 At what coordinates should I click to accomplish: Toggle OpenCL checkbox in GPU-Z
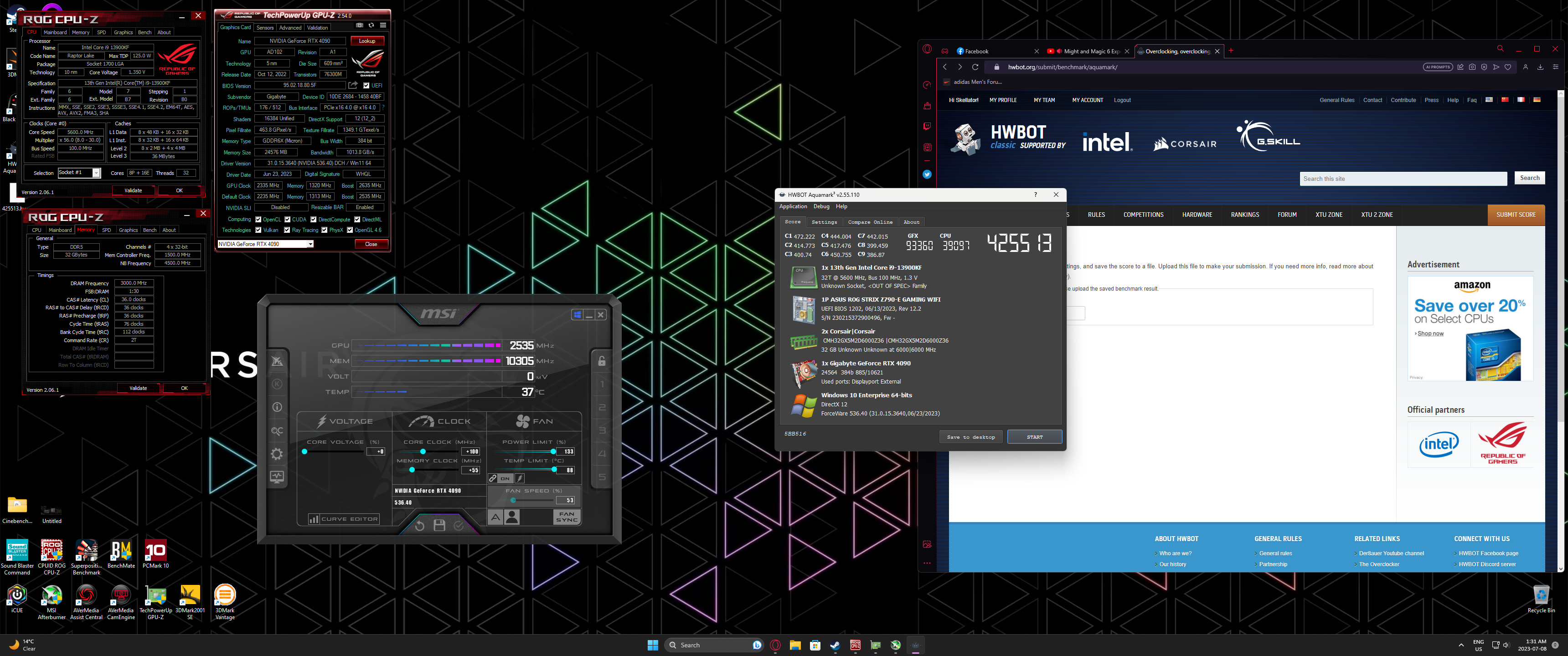(x=258, y=220)
